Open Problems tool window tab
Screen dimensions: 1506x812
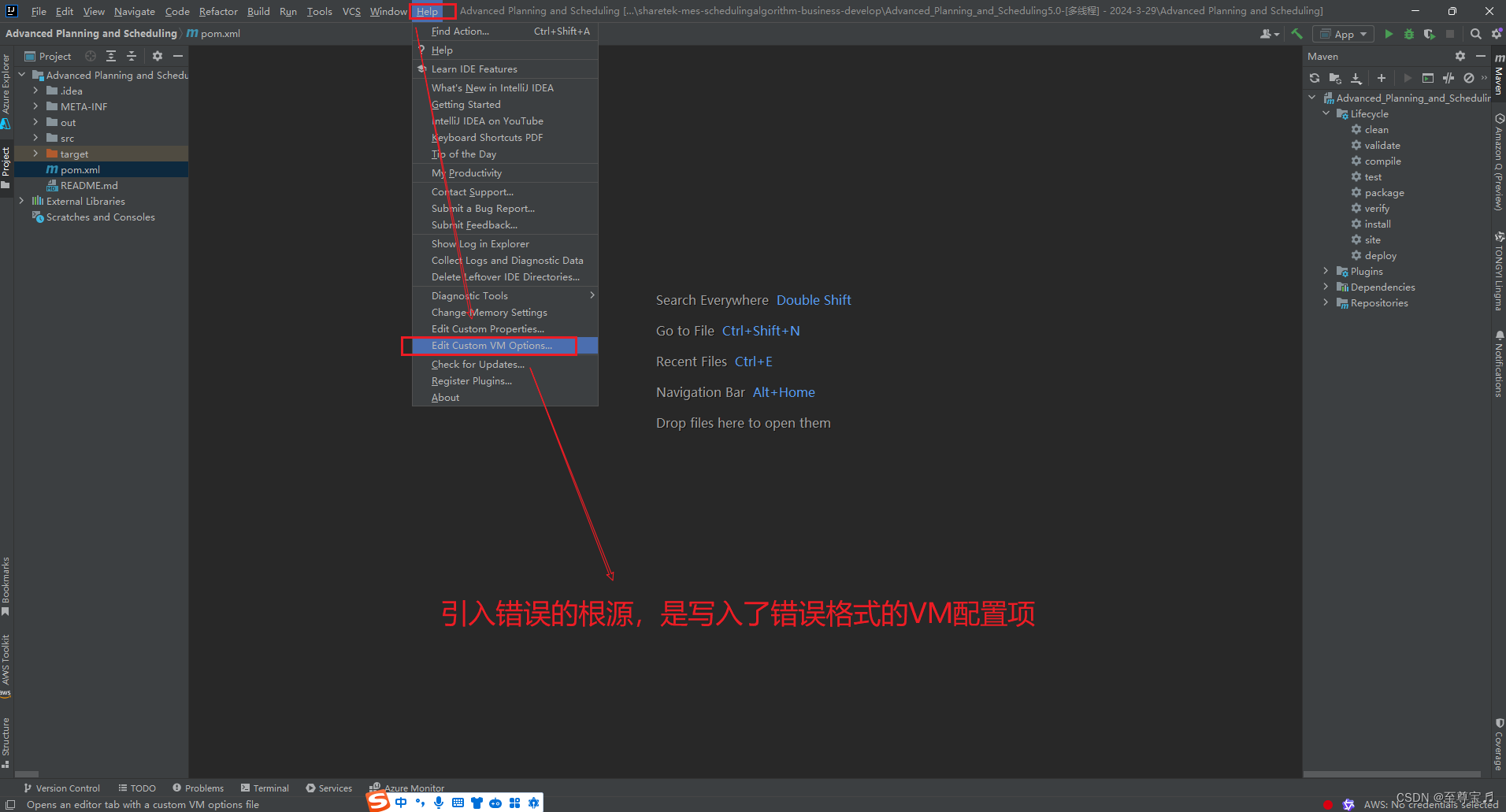pos(198,788)
